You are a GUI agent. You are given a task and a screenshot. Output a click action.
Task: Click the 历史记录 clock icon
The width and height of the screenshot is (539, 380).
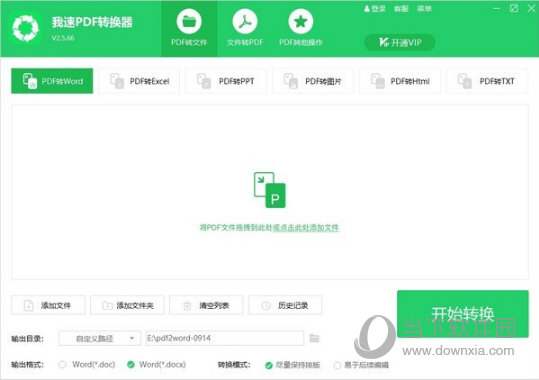point(266,305)
